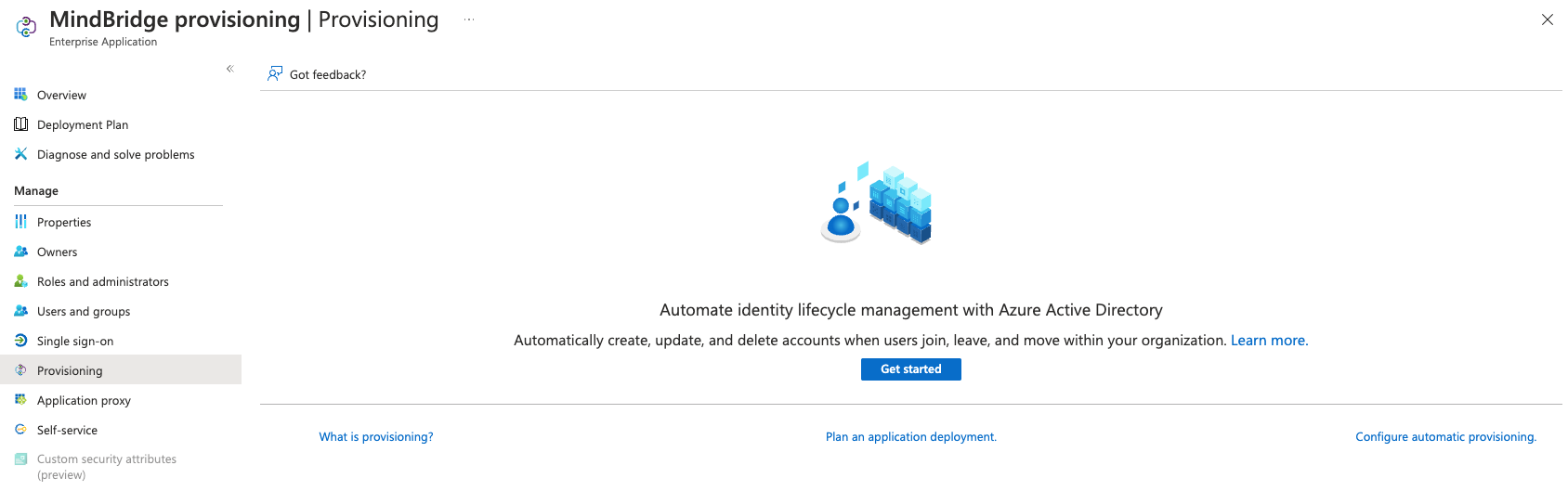Open the ellipsis more options in header
The width and height of the screenshot is (1568, 491).
pos(469,19)
